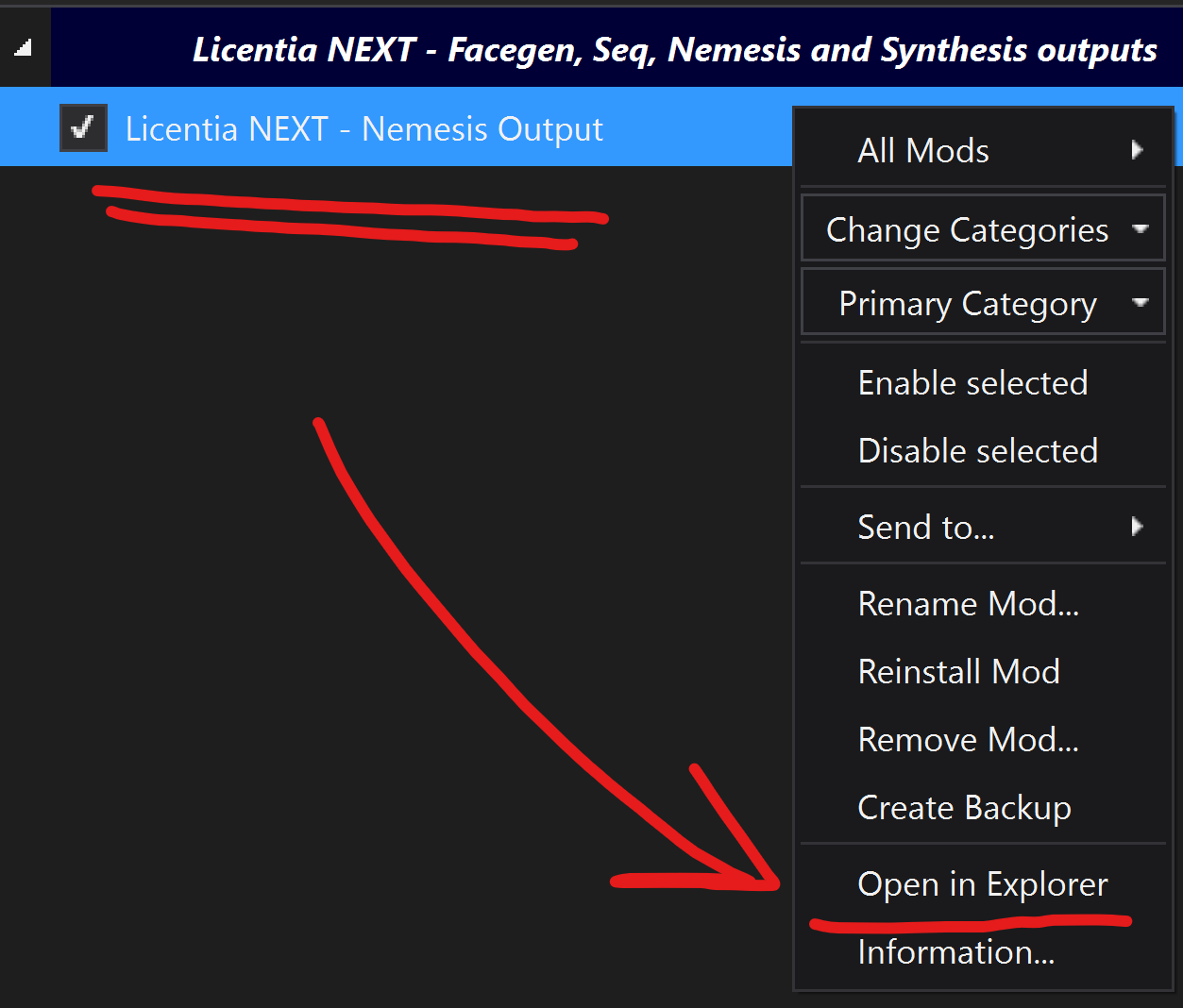The width and height of the screenshot is (1183, 1008).
Task: Select Create Backup menu item
Action: point(964,808)
